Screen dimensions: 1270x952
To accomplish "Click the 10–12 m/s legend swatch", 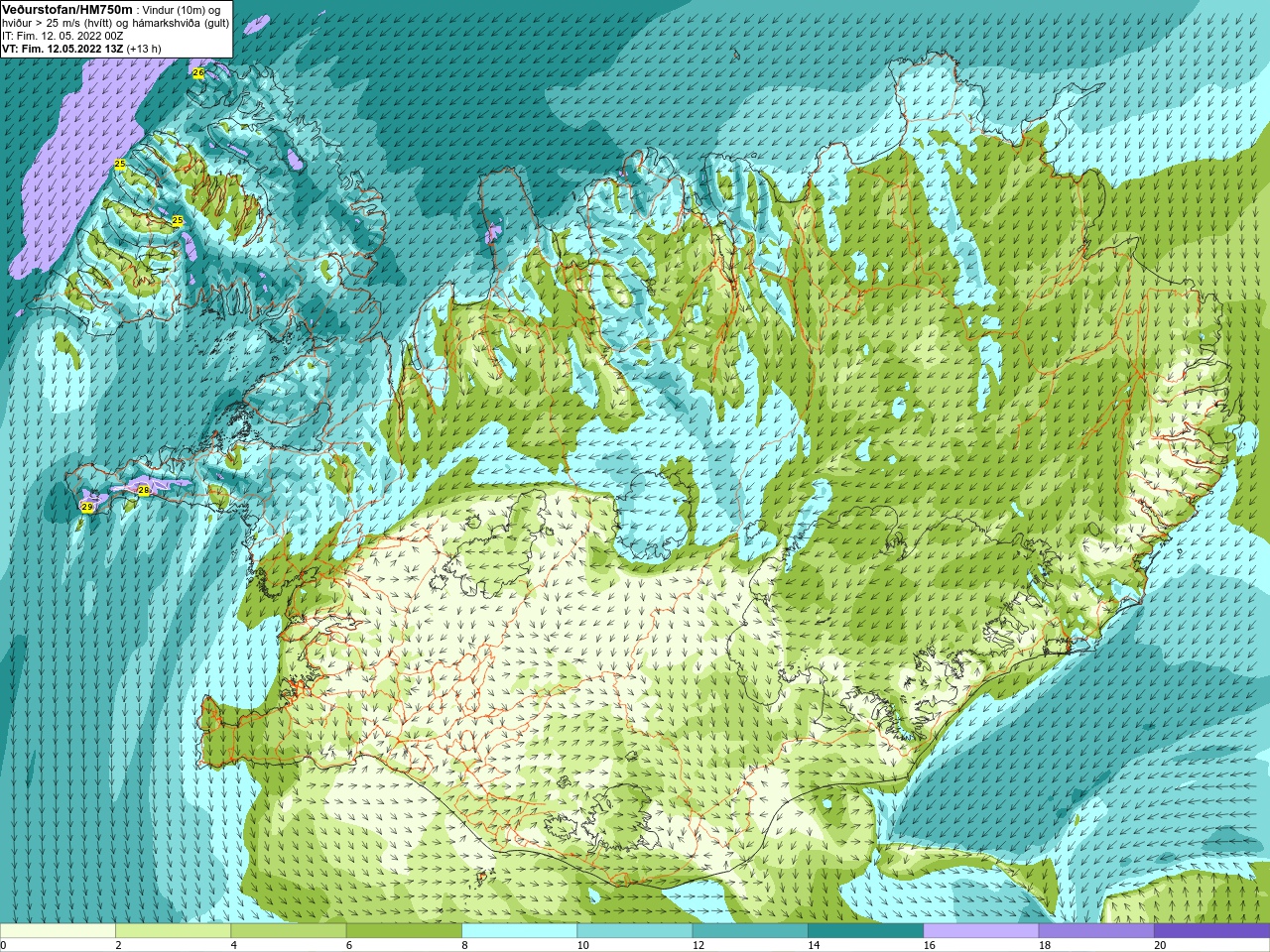I will point(634,931).
